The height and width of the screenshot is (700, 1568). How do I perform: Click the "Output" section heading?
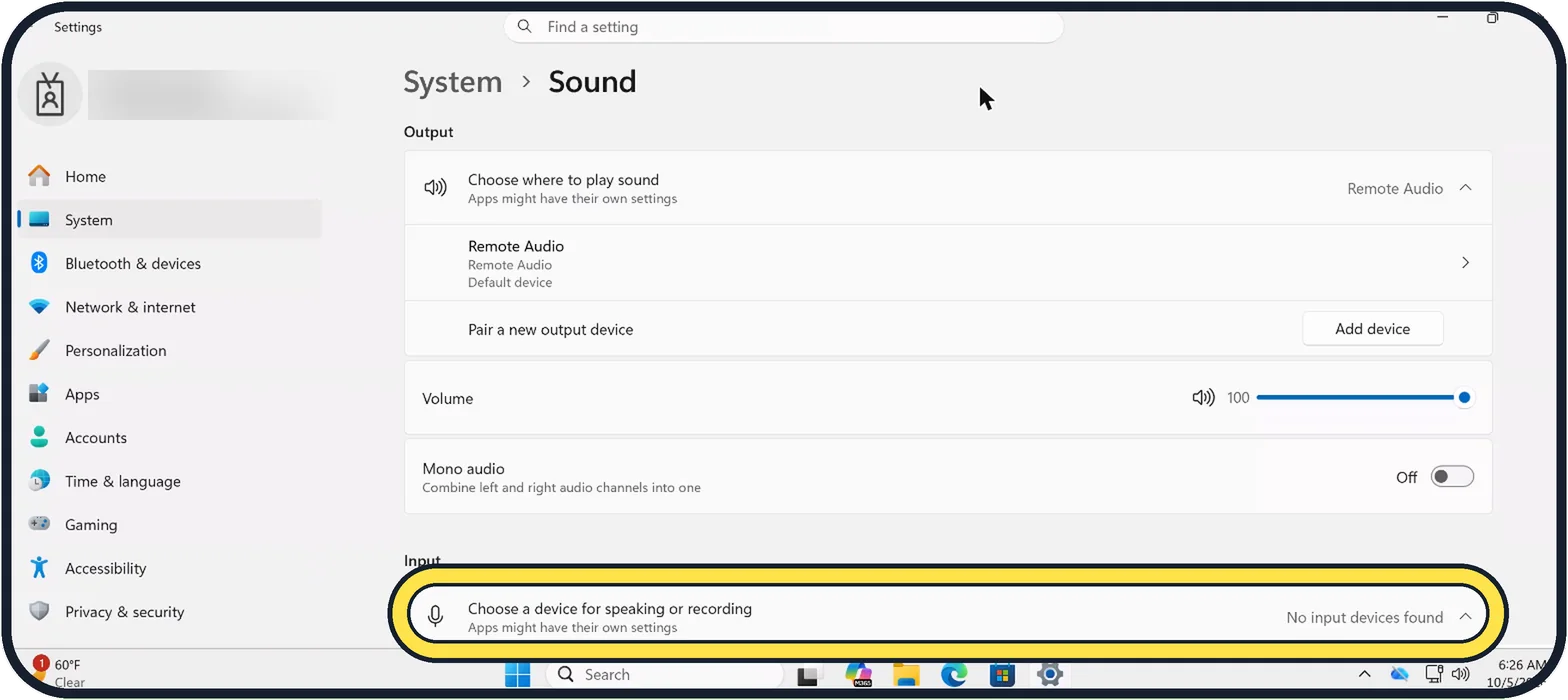[x=428, y=132]
